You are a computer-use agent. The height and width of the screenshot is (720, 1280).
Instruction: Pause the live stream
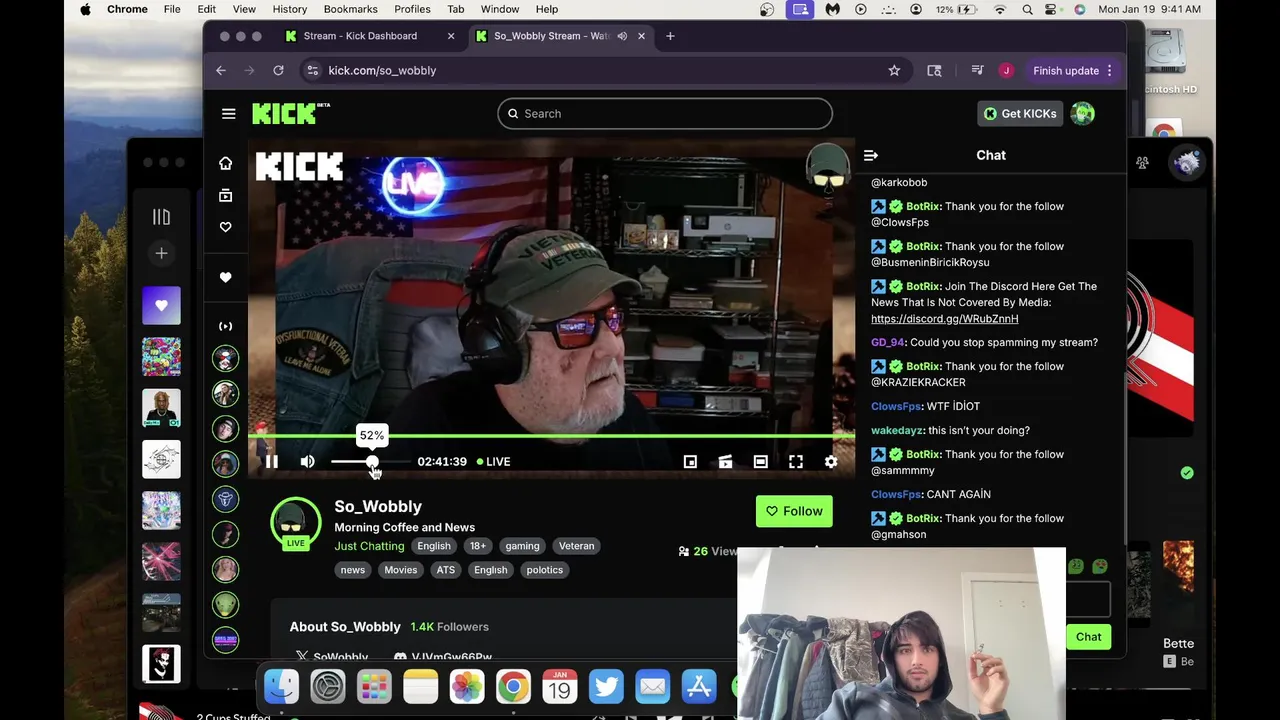271,461
